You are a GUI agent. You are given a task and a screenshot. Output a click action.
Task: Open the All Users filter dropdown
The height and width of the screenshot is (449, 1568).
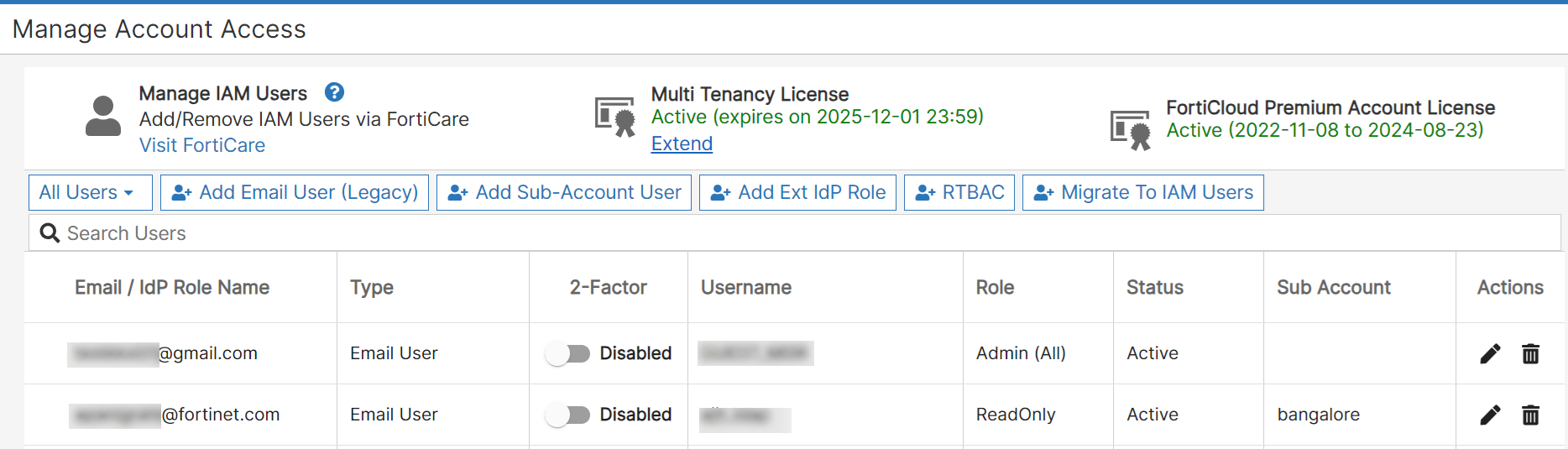(90, 192)
